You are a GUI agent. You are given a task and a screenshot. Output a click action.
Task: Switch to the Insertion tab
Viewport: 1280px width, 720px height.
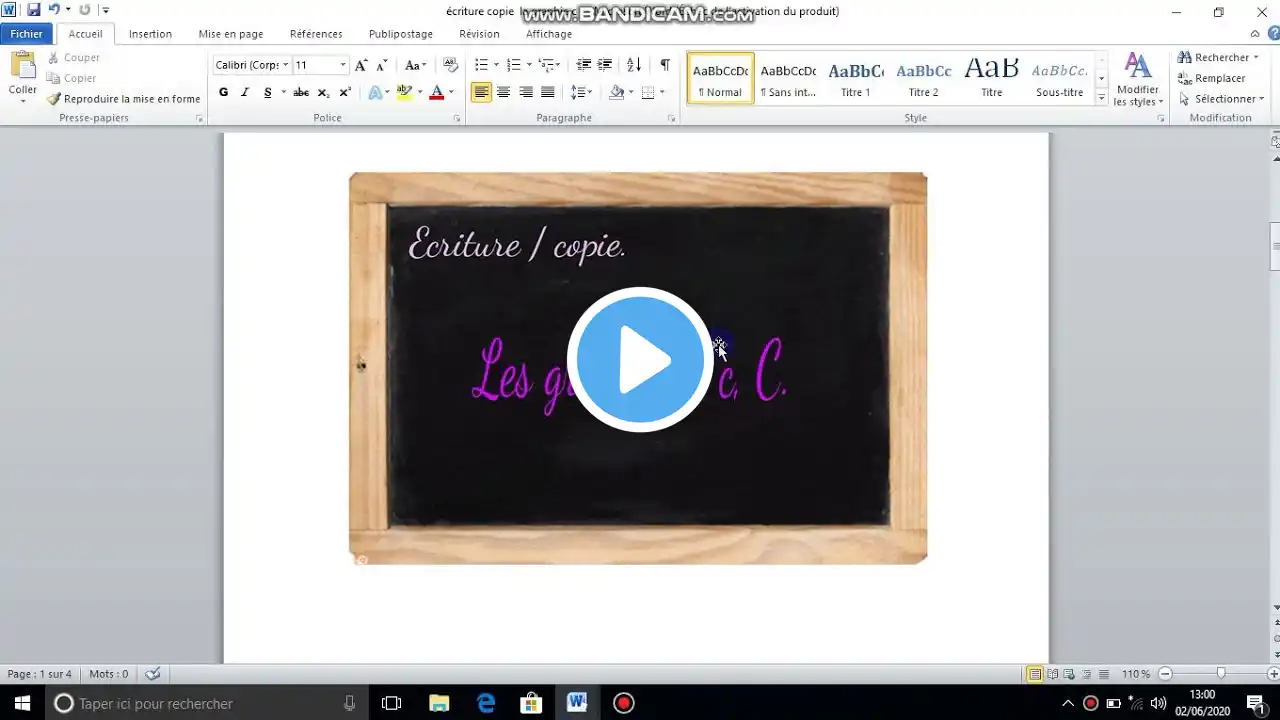point(150,34)
